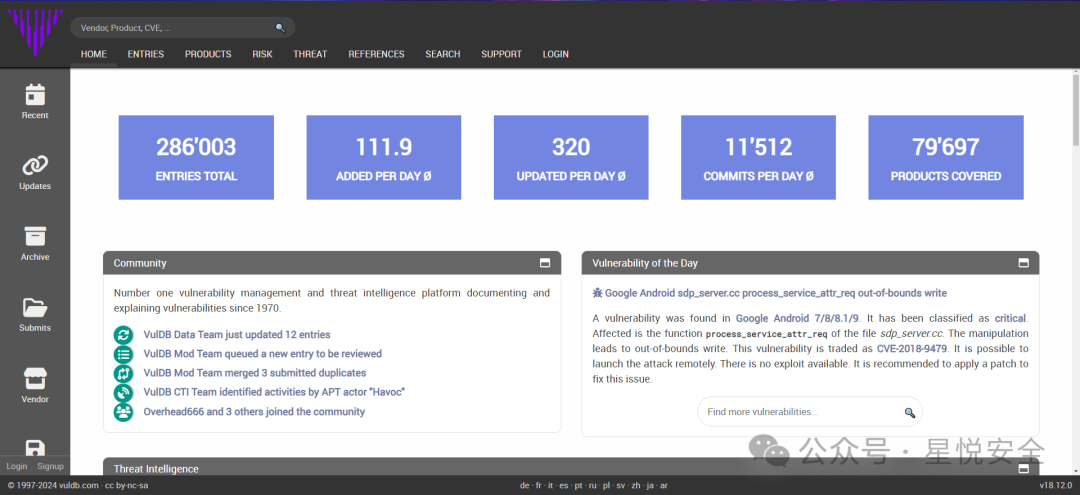Open VulDB Data Team just updated 12 entries

[237, 335]
